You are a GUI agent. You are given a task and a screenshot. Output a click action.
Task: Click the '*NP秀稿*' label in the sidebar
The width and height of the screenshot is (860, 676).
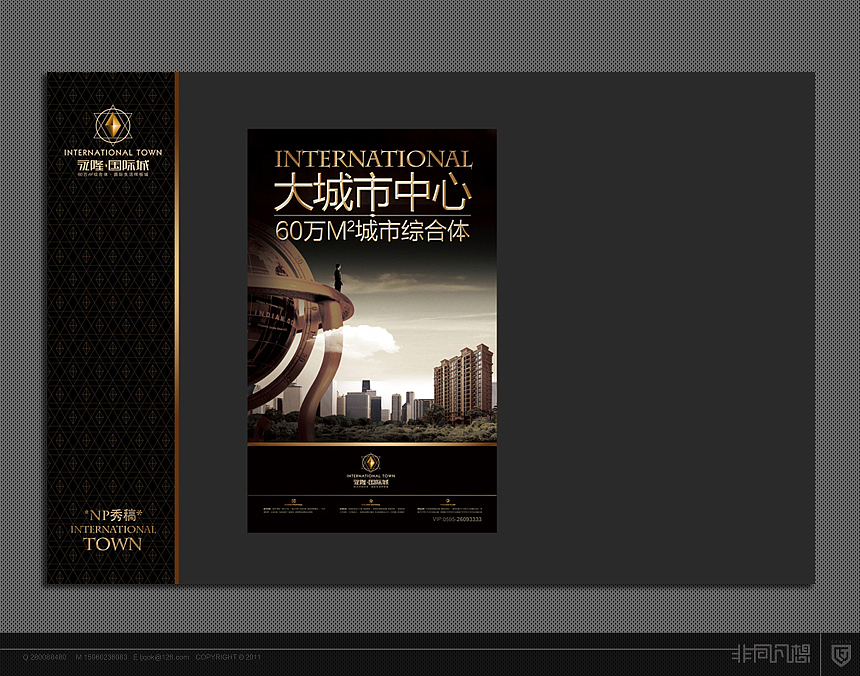113,515
